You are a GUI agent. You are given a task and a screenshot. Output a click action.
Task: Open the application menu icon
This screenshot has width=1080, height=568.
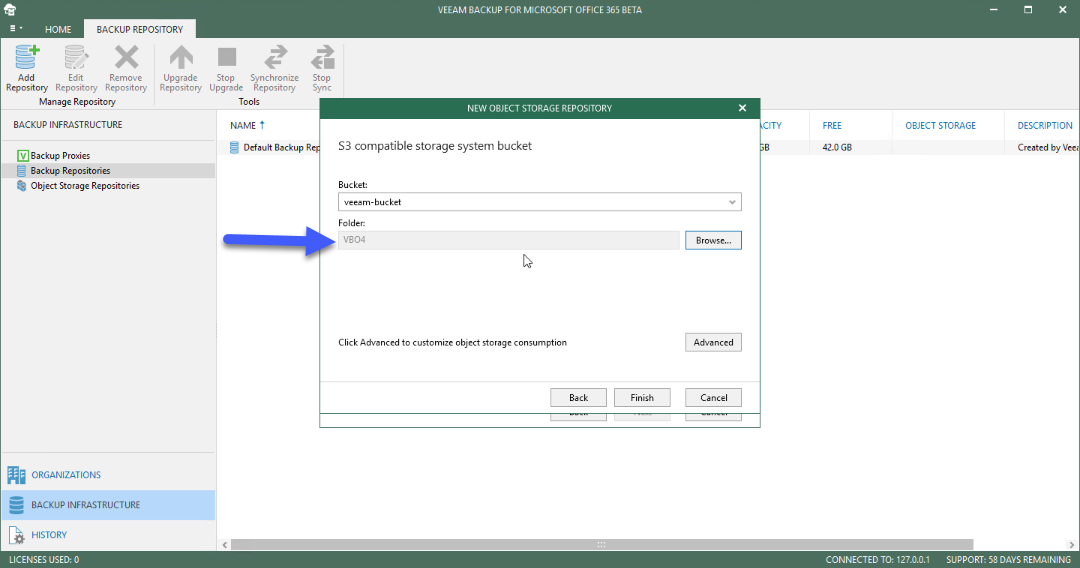pyautogui.click(x=16, y=29)
